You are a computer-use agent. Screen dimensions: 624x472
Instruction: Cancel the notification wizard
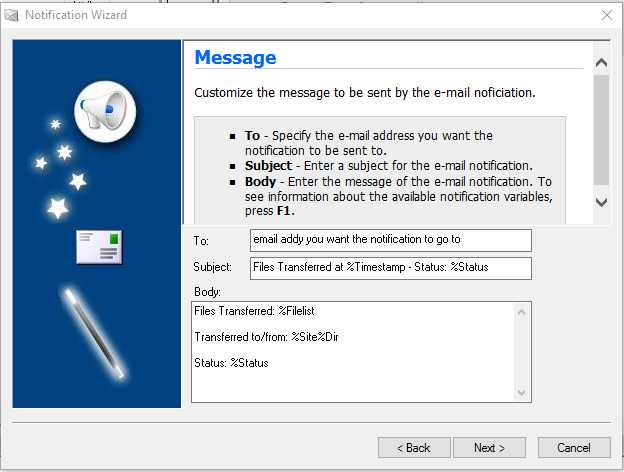click(574, 448)
